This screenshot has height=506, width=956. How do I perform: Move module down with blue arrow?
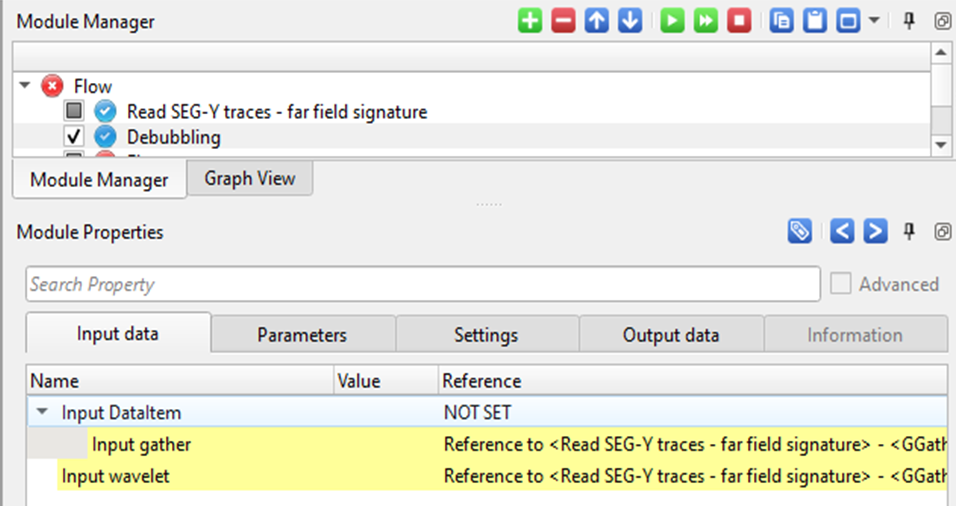(x=629, y=21)
